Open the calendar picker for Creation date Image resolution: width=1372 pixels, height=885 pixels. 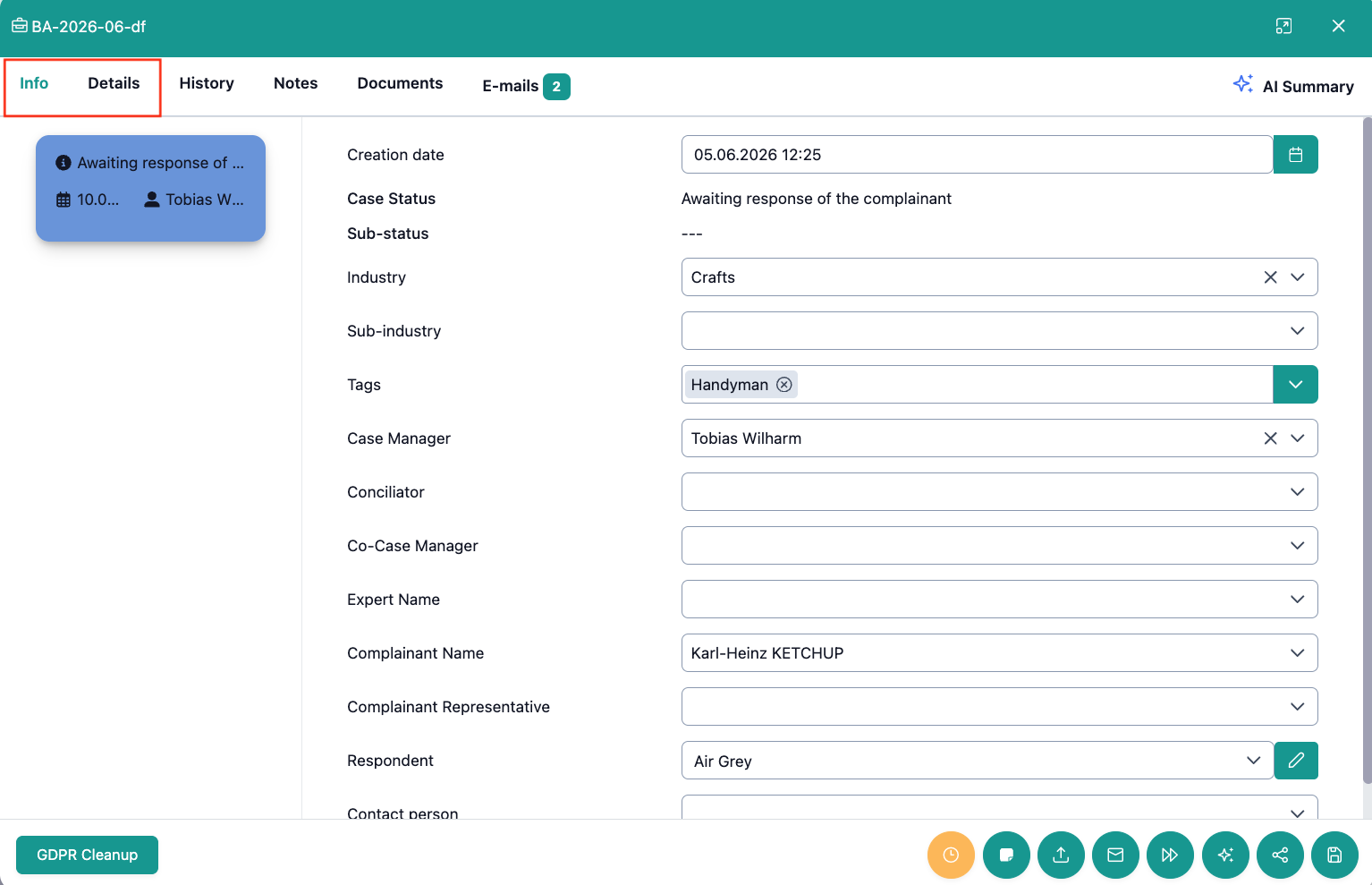click(1295, 155)
